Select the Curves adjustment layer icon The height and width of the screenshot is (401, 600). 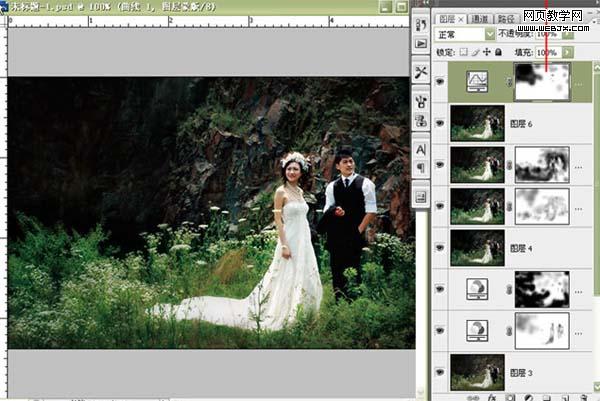coord(477,80)
